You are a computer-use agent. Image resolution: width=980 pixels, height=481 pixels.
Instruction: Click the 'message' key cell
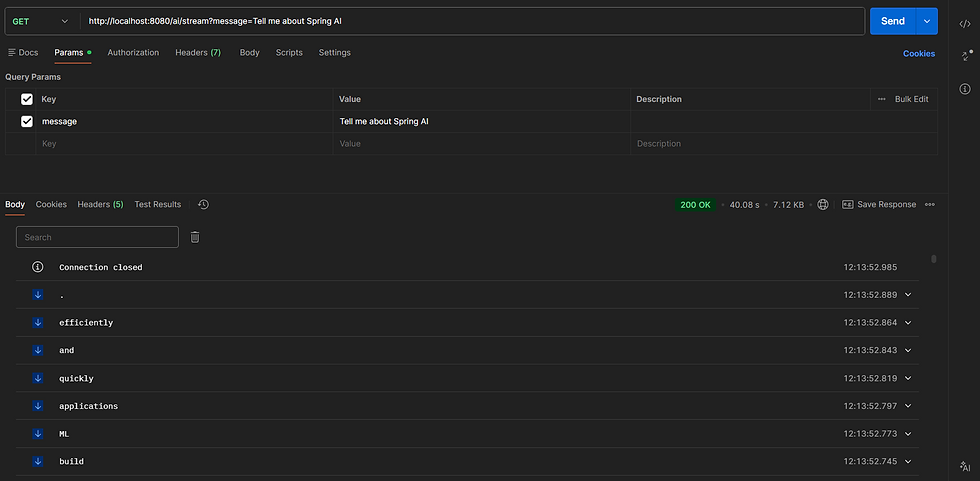184,122
